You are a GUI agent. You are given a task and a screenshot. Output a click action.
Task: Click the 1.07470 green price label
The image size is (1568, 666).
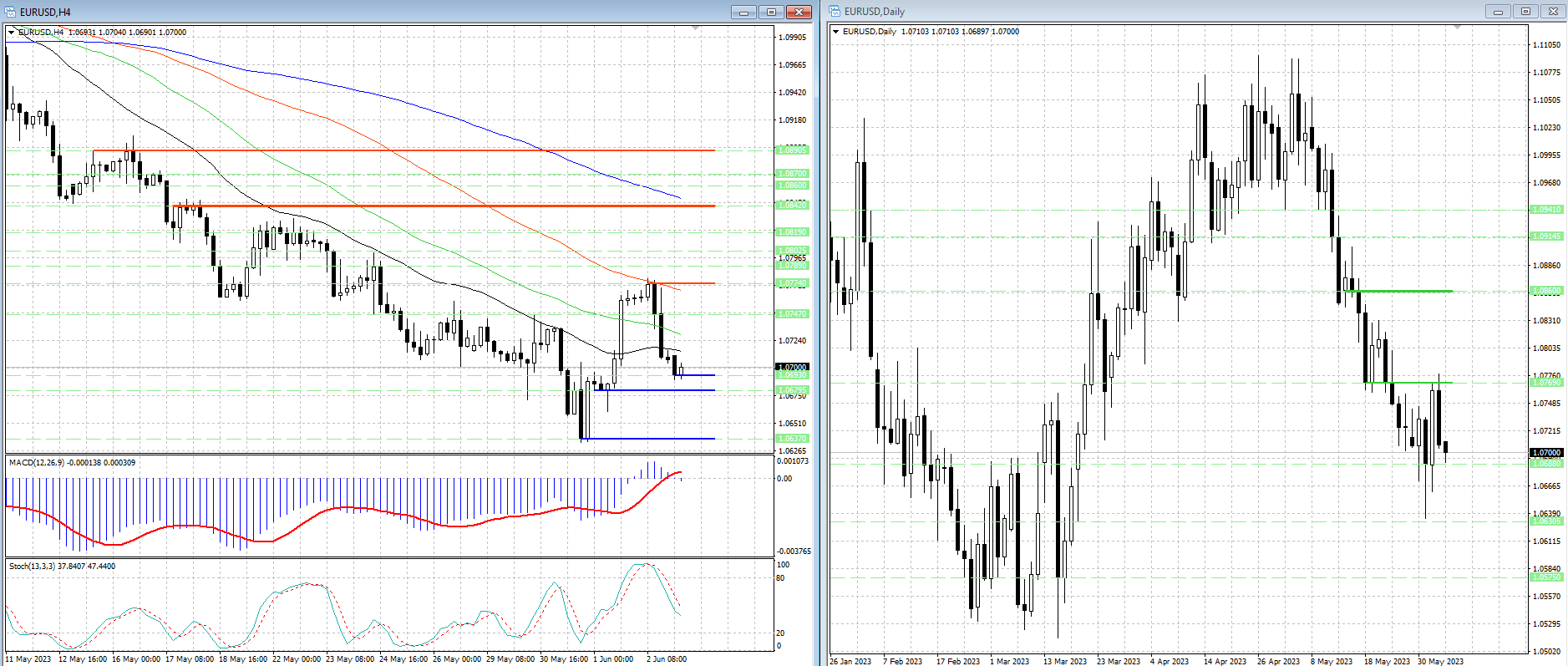793,314
